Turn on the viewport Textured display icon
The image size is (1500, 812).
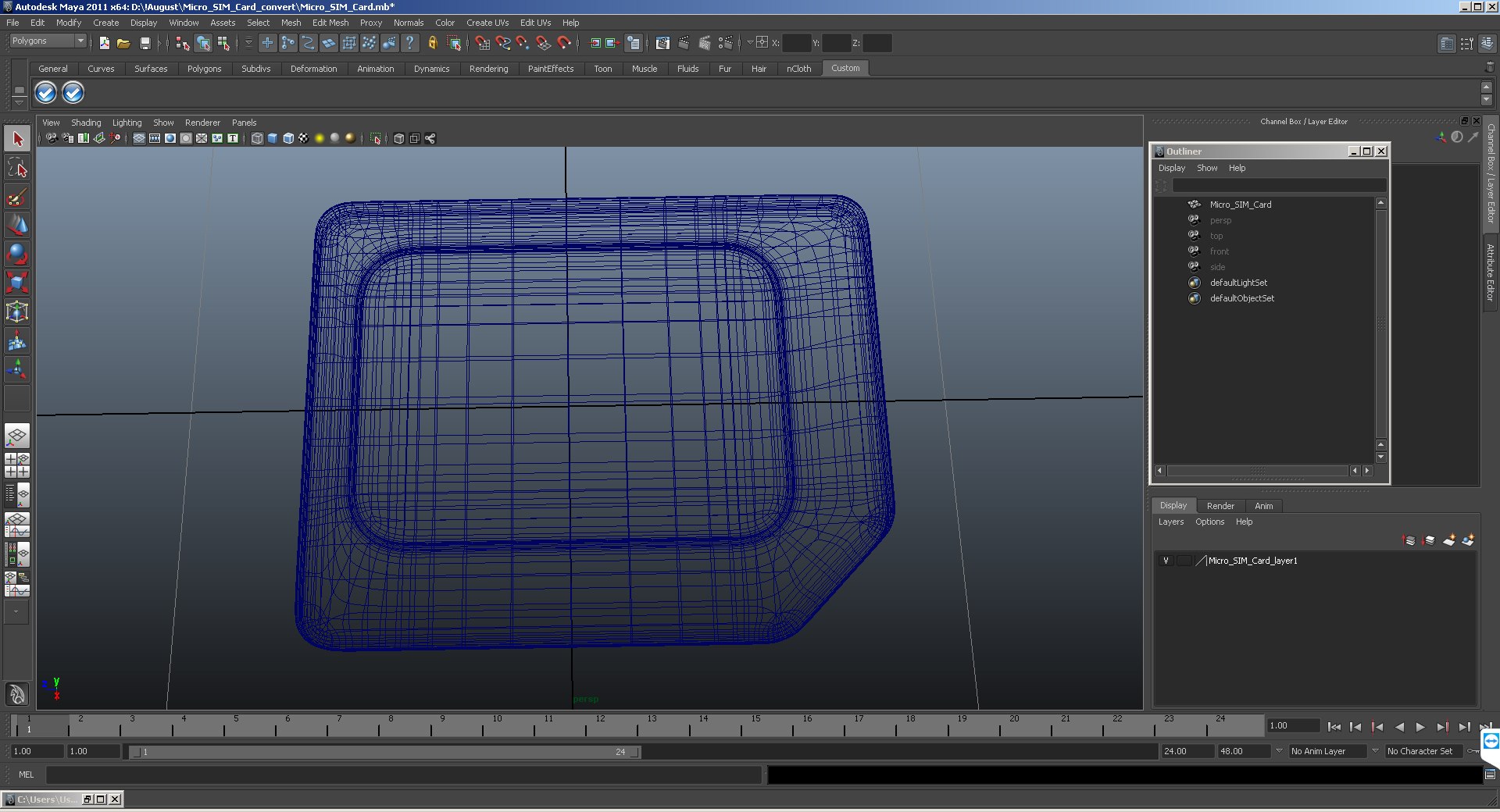point(303,138)
